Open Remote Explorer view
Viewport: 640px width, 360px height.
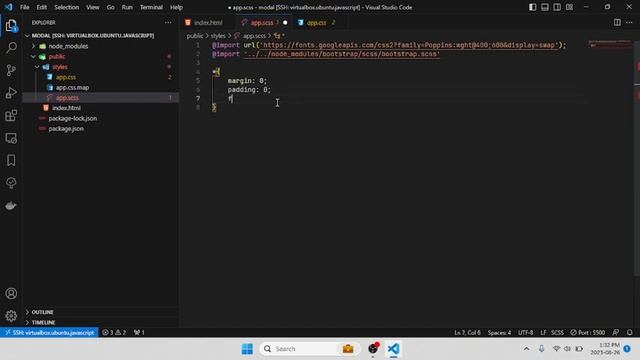coord(11,138)
